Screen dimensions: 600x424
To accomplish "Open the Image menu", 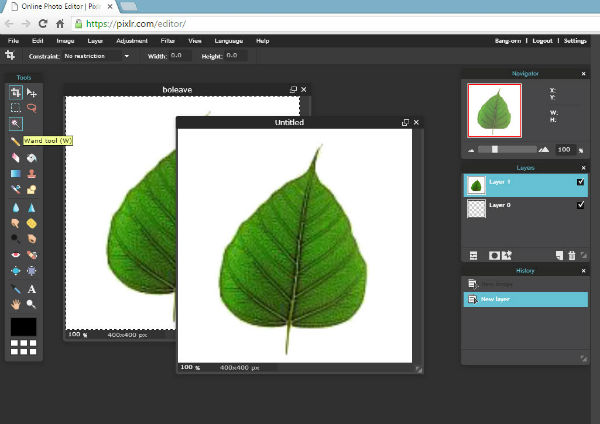I will (65, 41).
